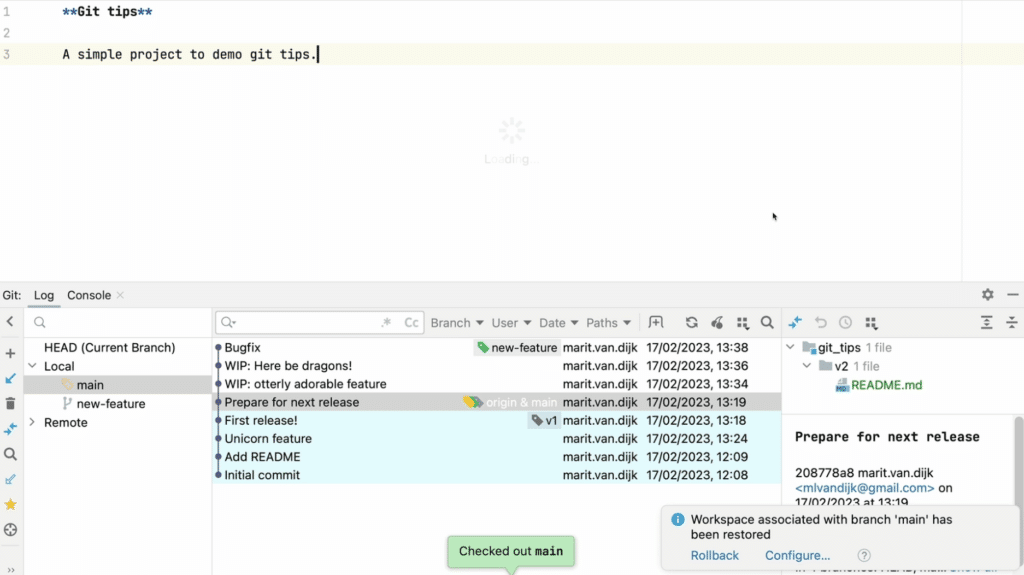
Task: Click the new-feature tag label on Bugfix
Action: click(517, 348)
